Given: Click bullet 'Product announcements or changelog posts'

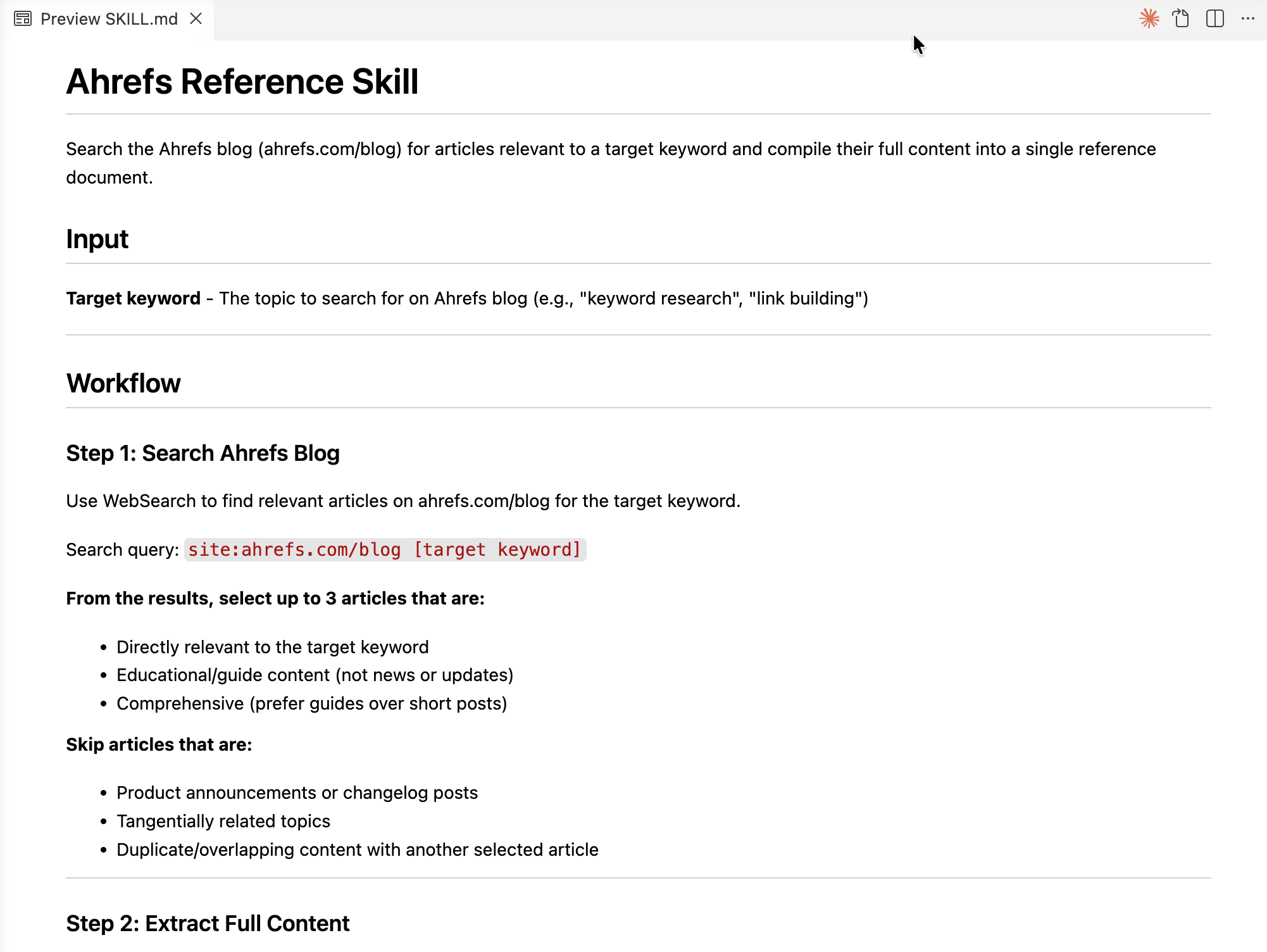Looking at the screenshot, I should point(297,792).
